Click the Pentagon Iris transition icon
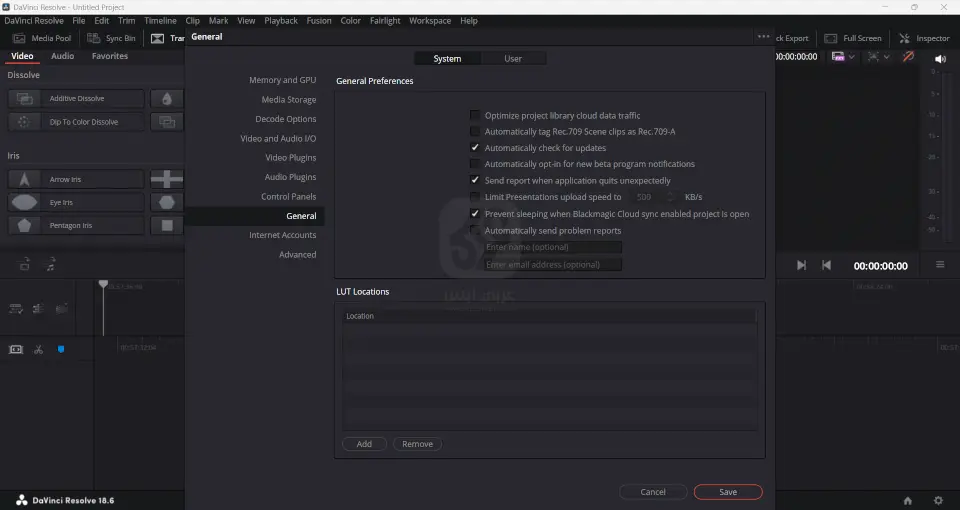960x510 pixels. tap(24, 225)
